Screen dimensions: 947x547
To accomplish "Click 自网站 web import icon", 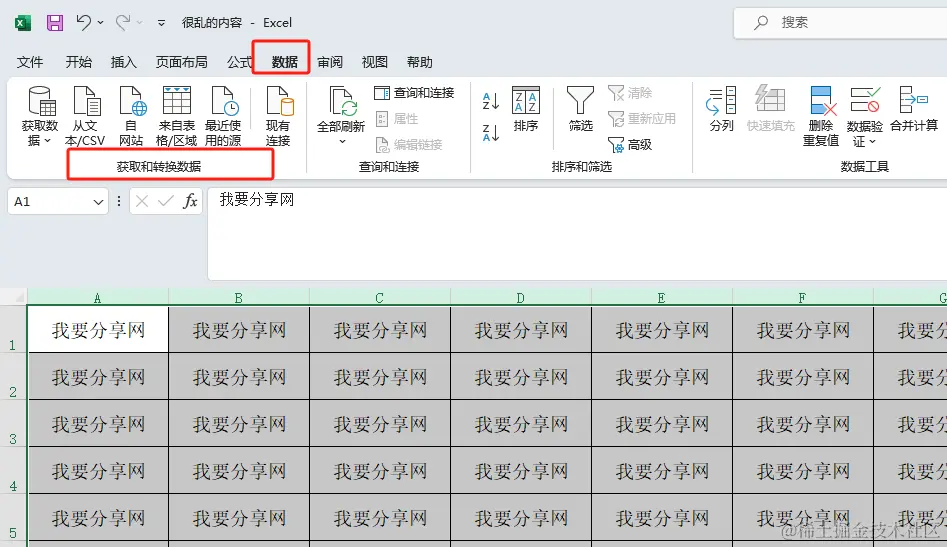I will tap(131, 116).
